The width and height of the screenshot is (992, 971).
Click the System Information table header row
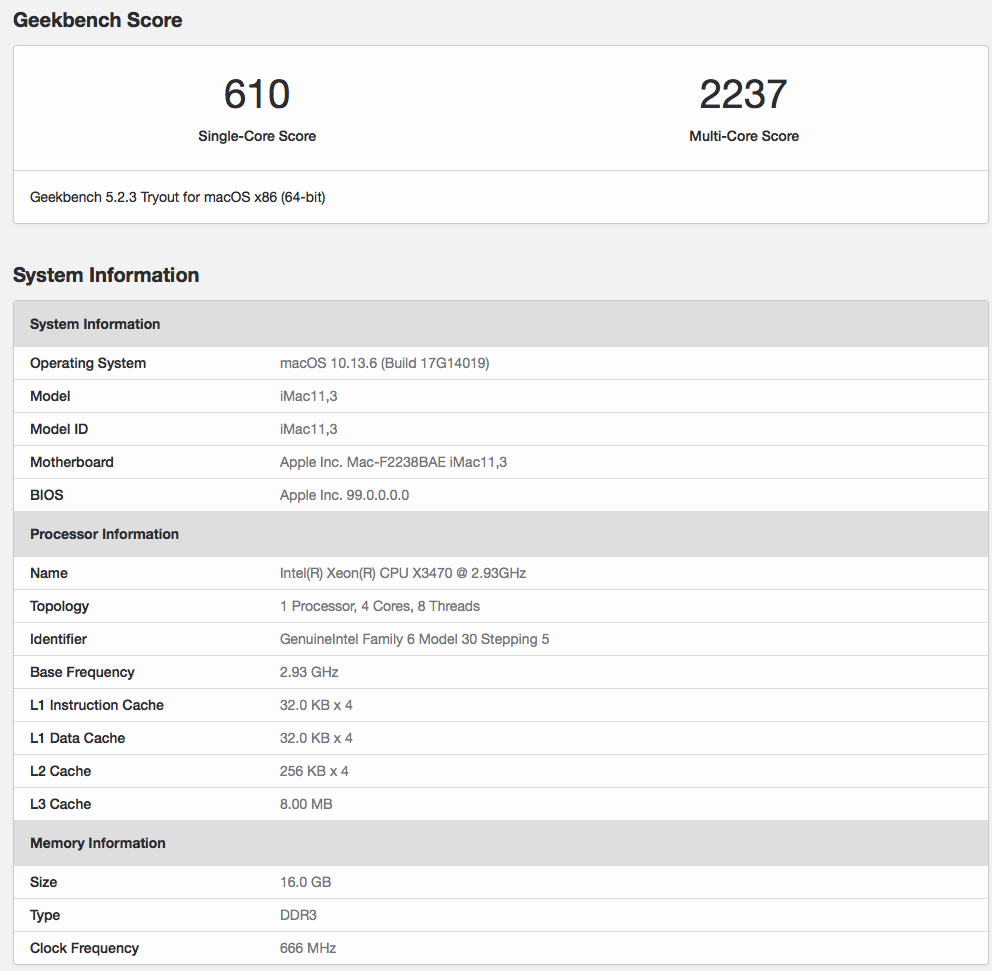pyautogui.click(x=500, y=324)
